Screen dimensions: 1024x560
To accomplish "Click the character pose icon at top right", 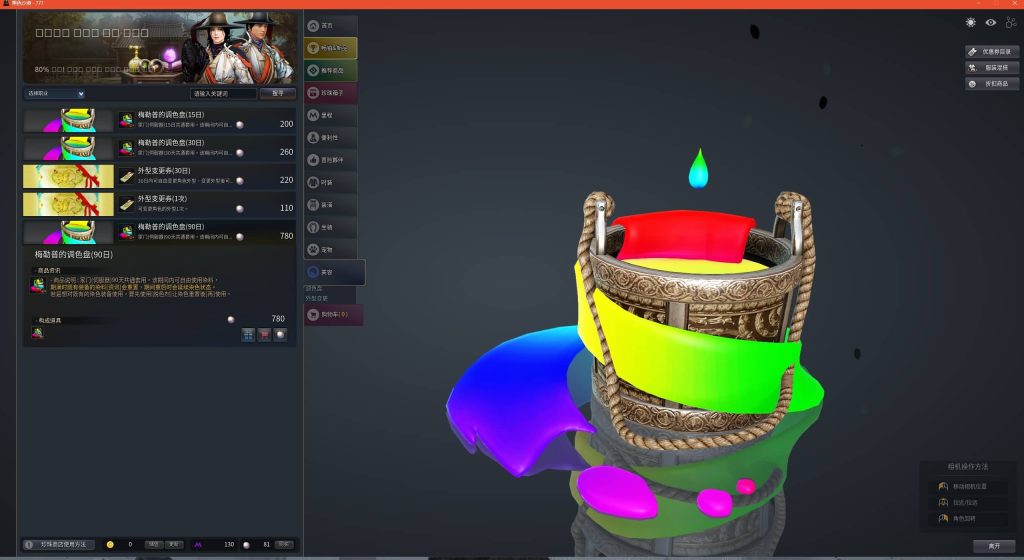I will (1011, 22).
